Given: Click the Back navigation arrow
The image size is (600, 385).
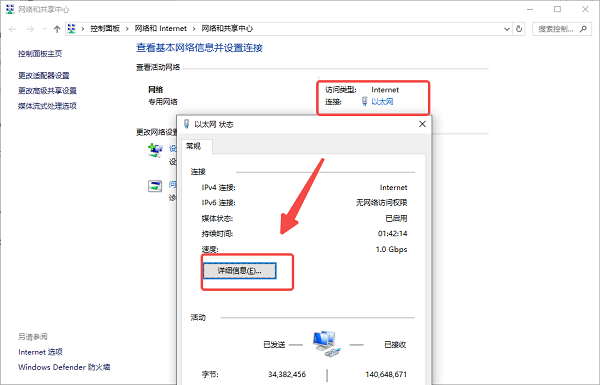Looking at the screenshot, I should (x=12, y=29).
